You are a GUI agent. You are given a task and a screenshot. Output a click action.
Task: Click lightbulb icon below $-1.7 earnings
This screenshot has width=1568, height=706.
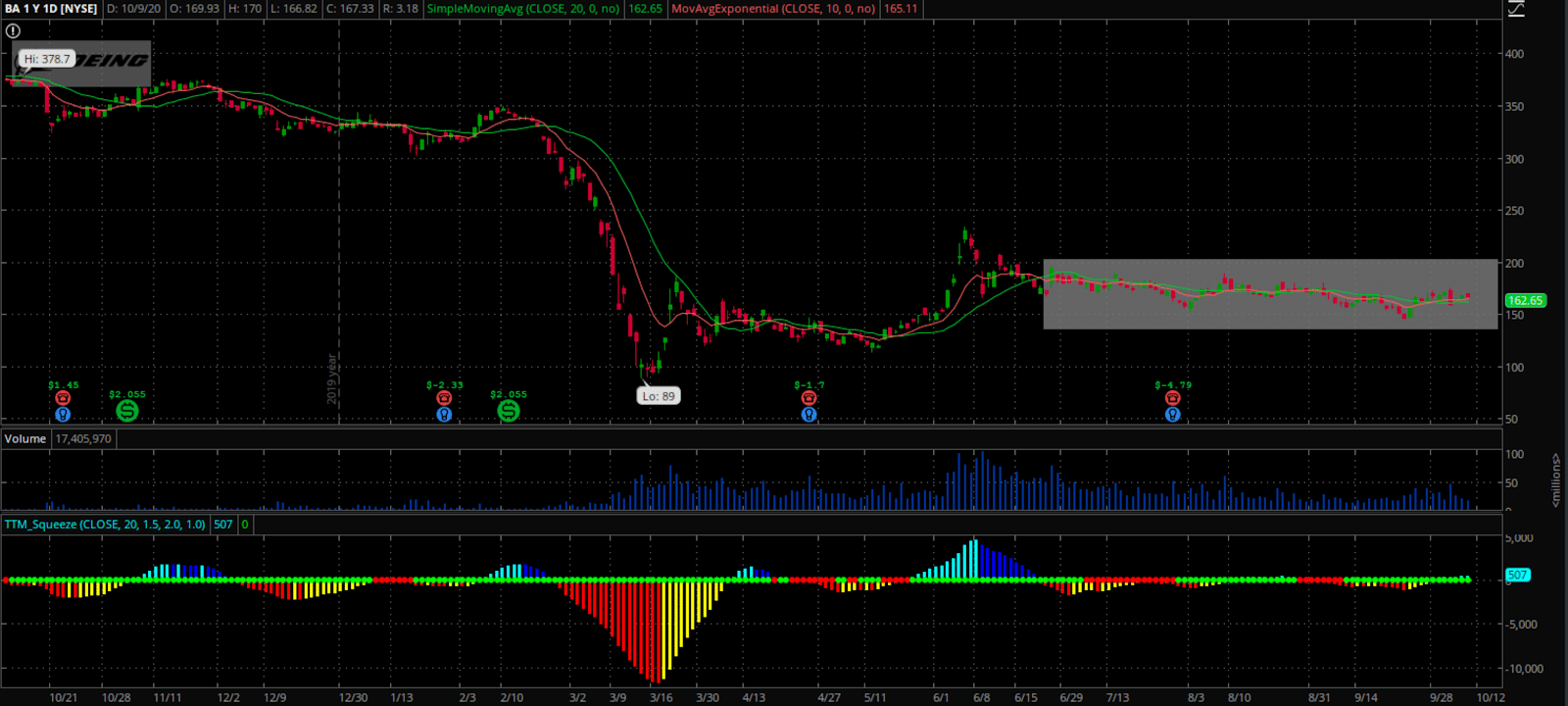tap(808, 415)
